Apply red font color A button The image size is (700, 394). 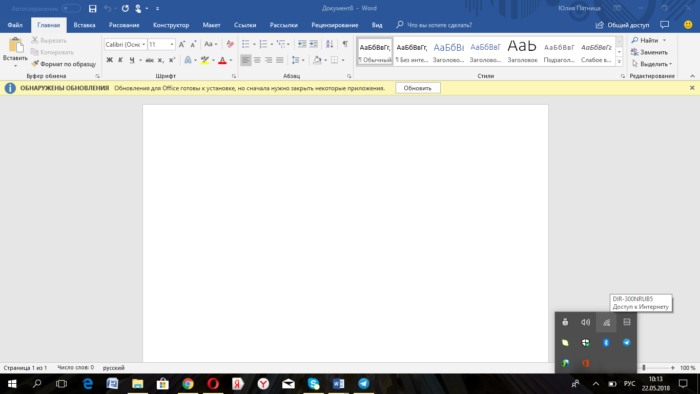click(x=222, y=60)
